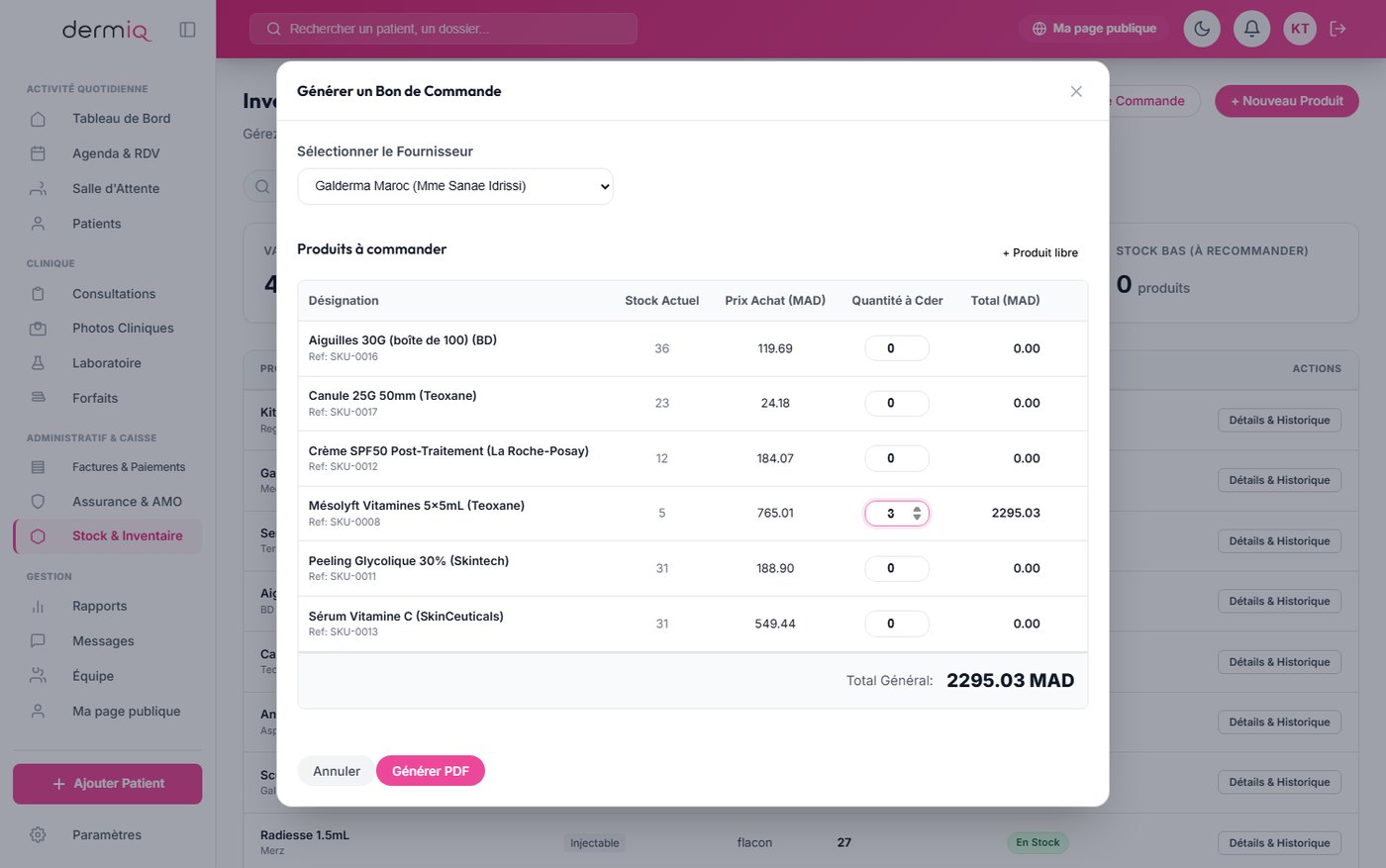Screen dimensions: 1386x868
Task: Click the Salle d'Attente icon
Action: click(38, 188)
